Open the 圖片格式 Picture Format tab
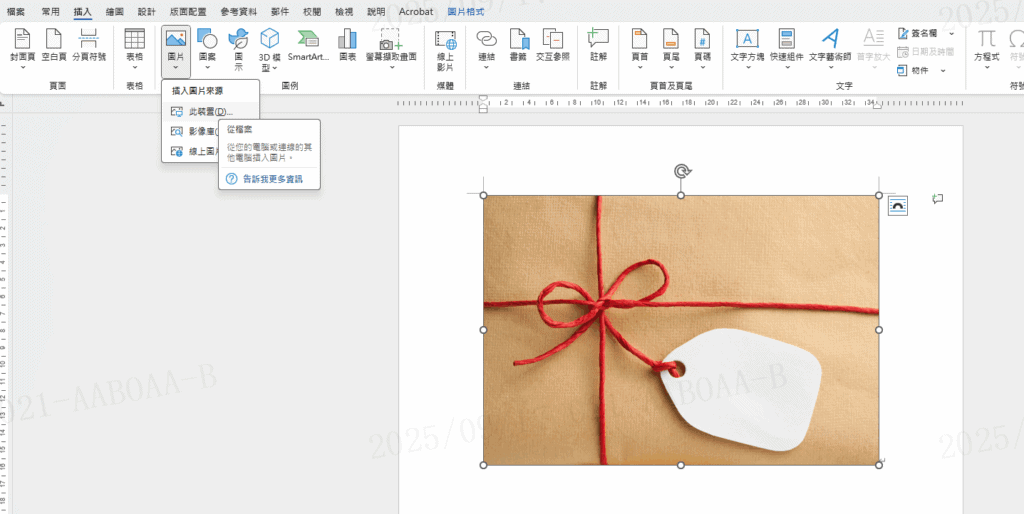 tap(468, 11)
